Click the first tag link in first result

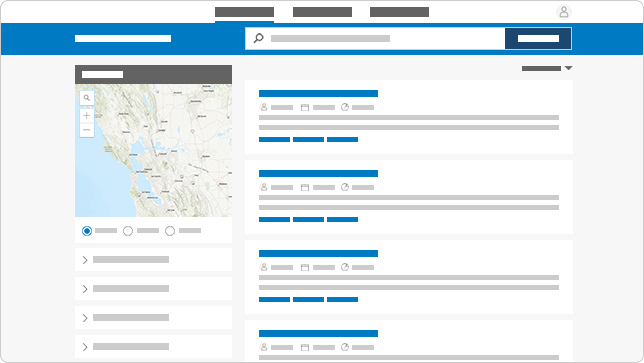pyautogui.click(x=274, y=140)
